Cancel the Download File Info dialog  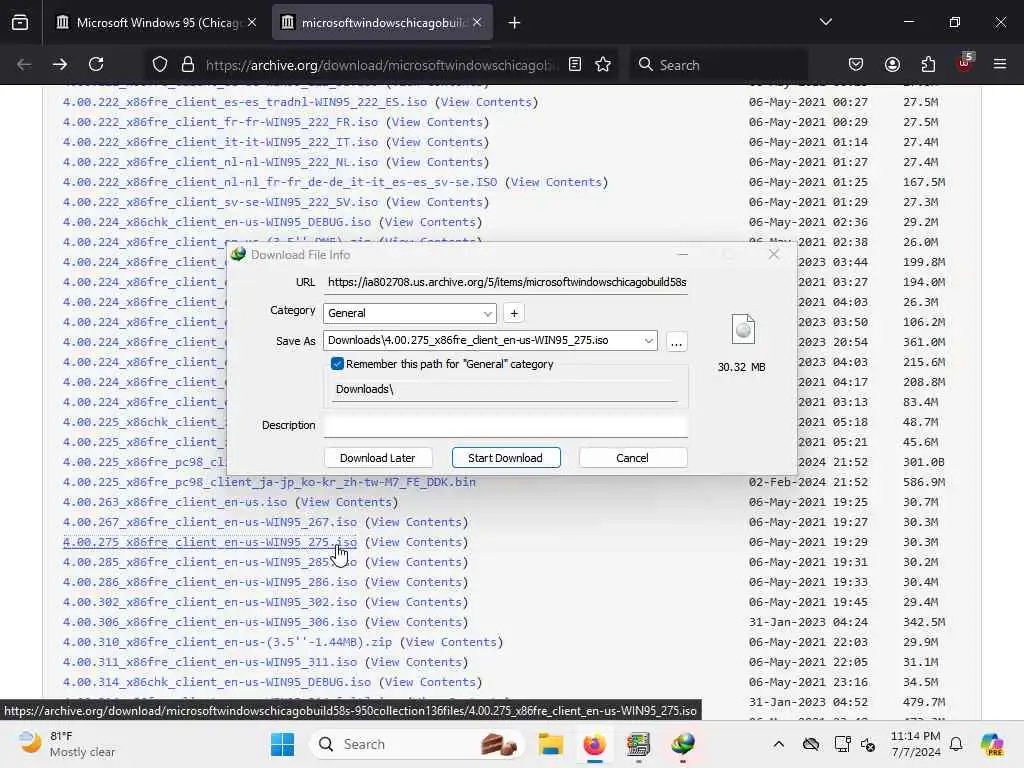[632, 458]
